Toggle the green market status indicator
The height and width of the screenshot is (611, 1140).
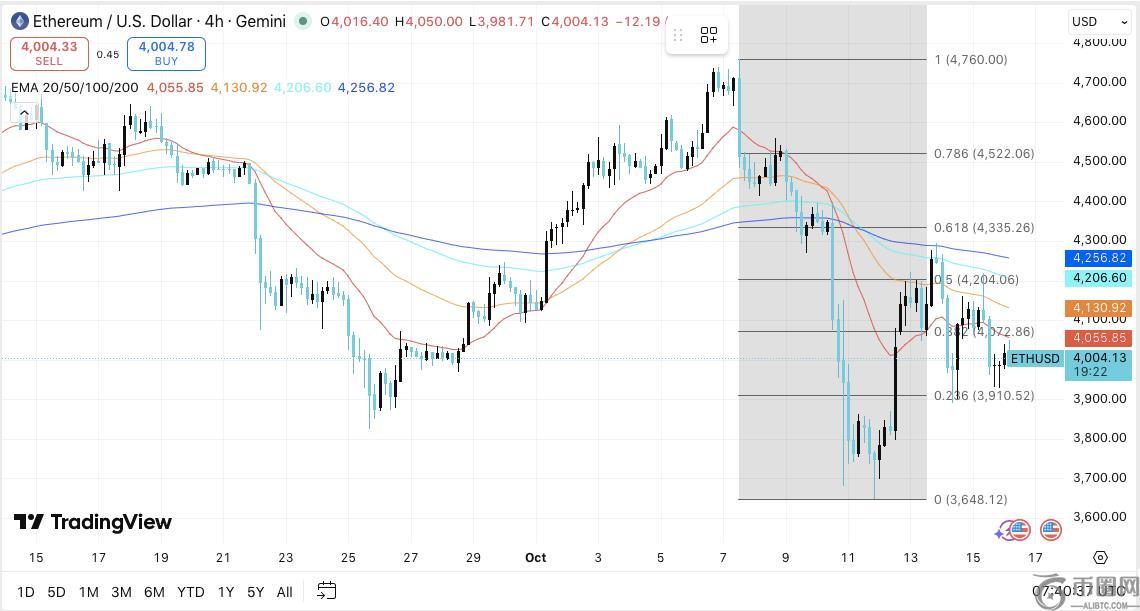tap(303, 21)
